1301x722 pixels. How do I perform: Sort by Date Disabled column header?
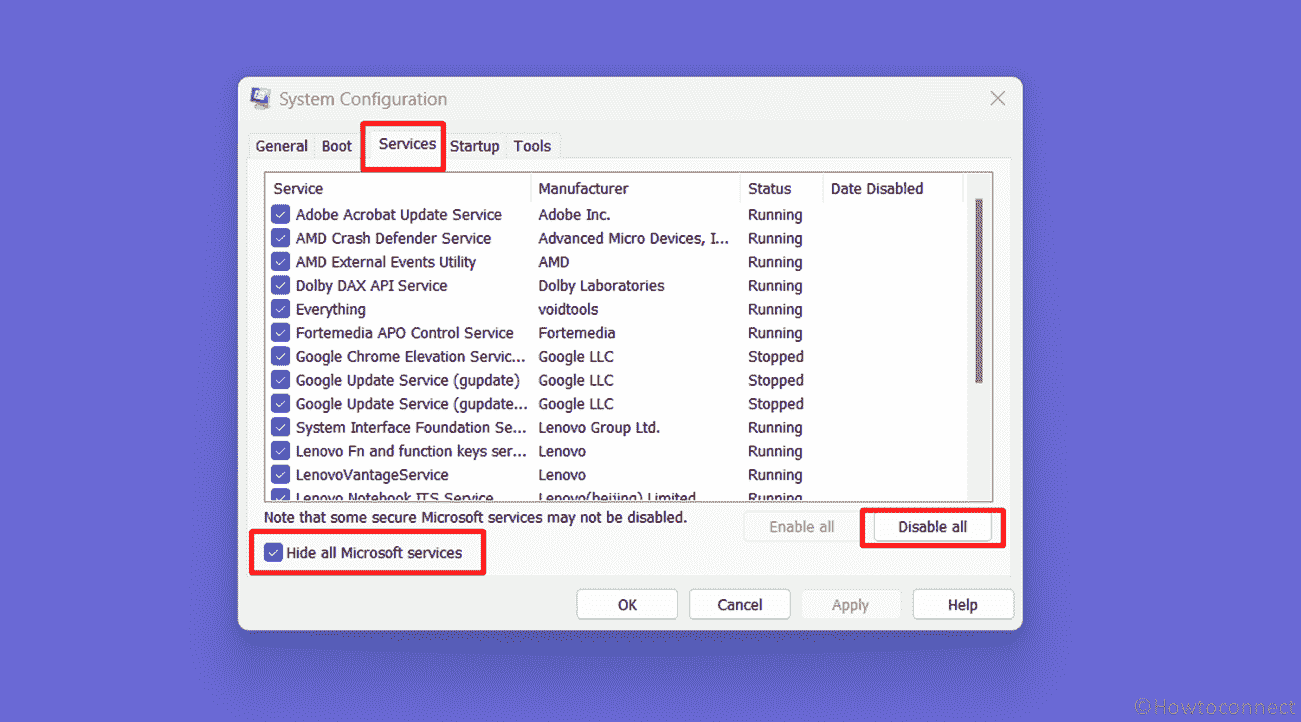(892, 188)
